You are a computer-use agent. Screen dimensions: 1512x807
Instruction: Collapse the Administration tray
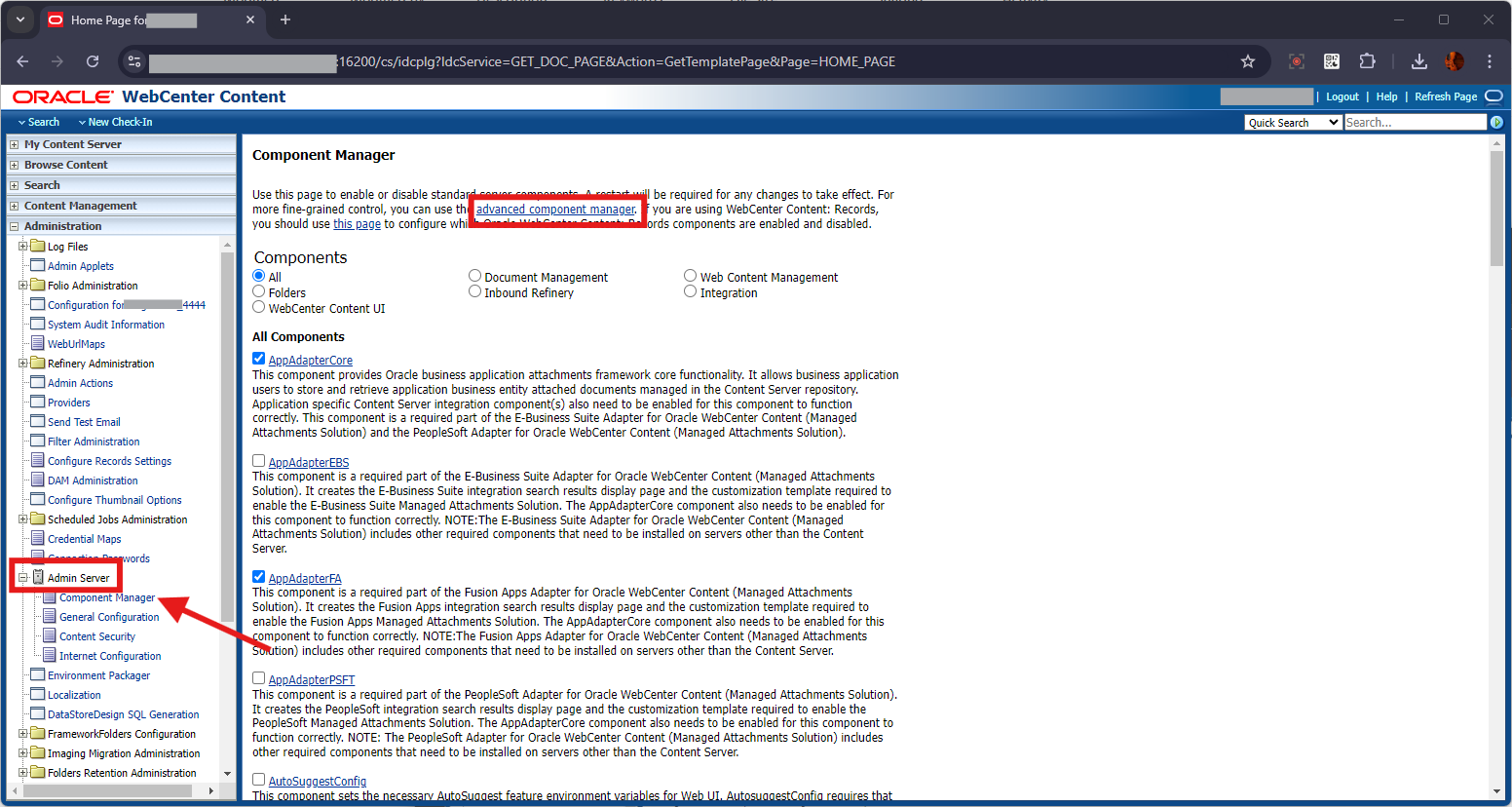[14, 226]
